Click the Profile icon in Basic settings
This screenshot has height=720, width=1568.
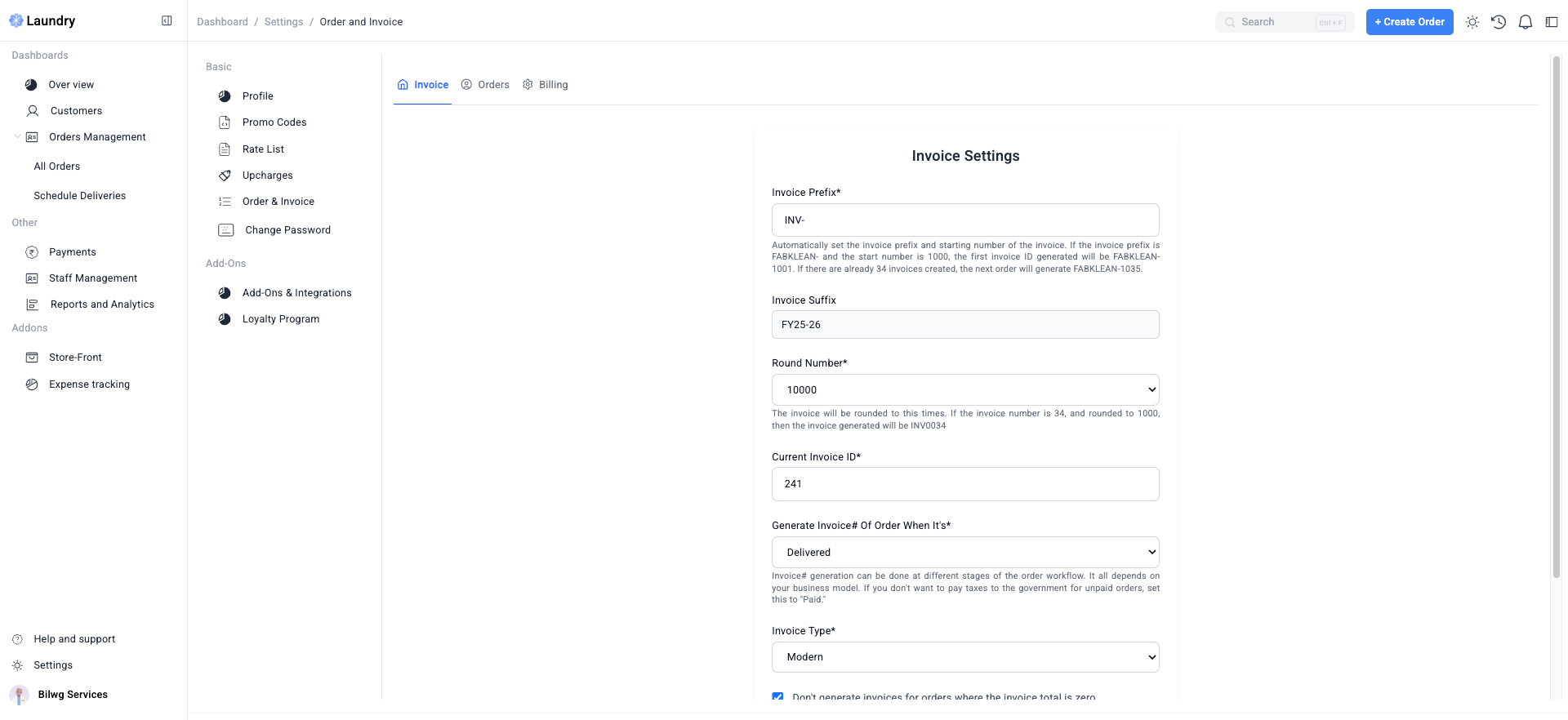[225, 96]
